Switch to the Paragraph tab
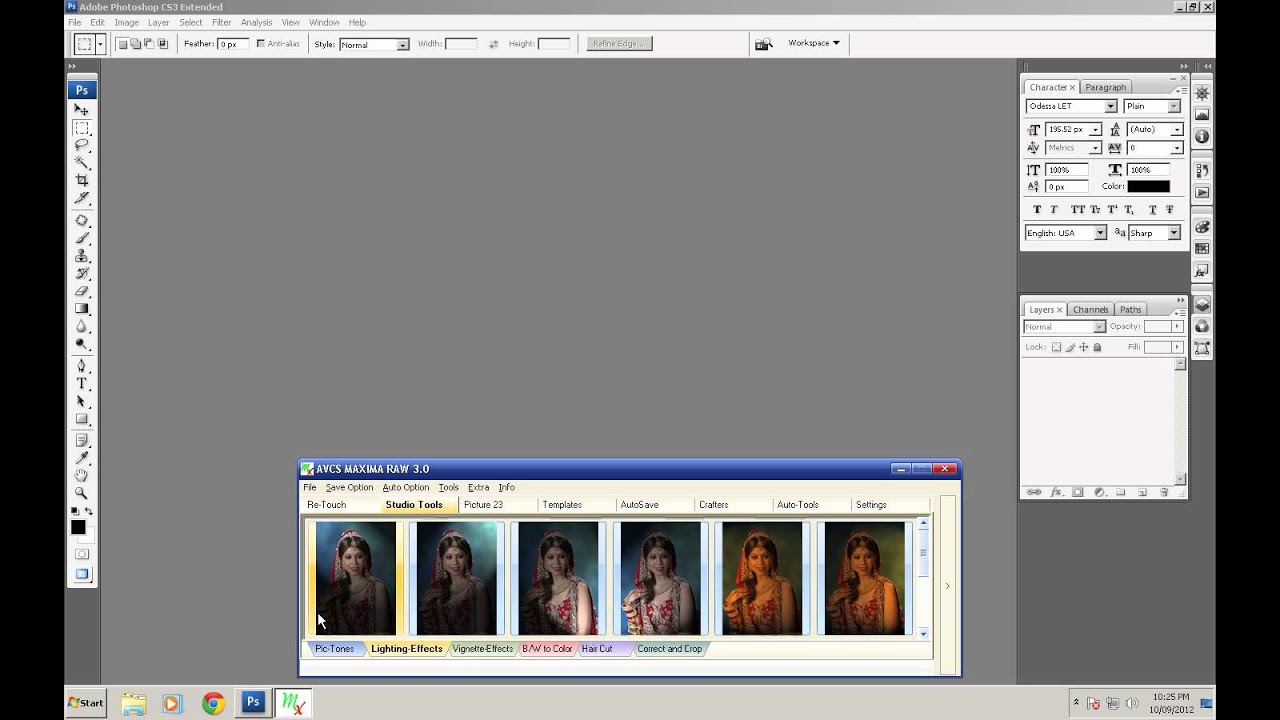The width and height of the screenshot is (1280, 720). [1106, 87]
